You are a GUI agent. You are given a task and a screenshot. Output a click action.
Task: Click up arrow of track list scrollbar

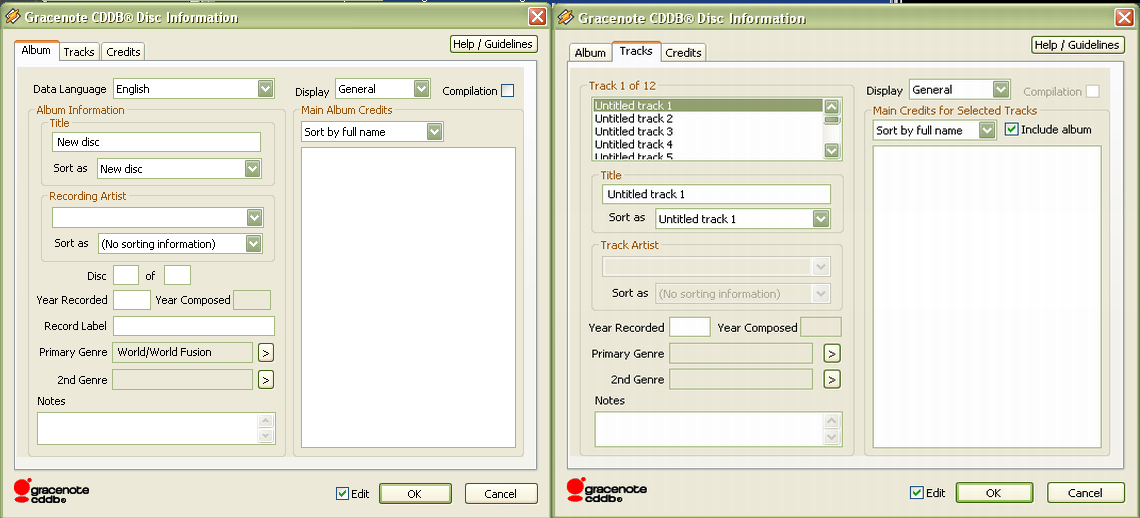pos(832,106)
